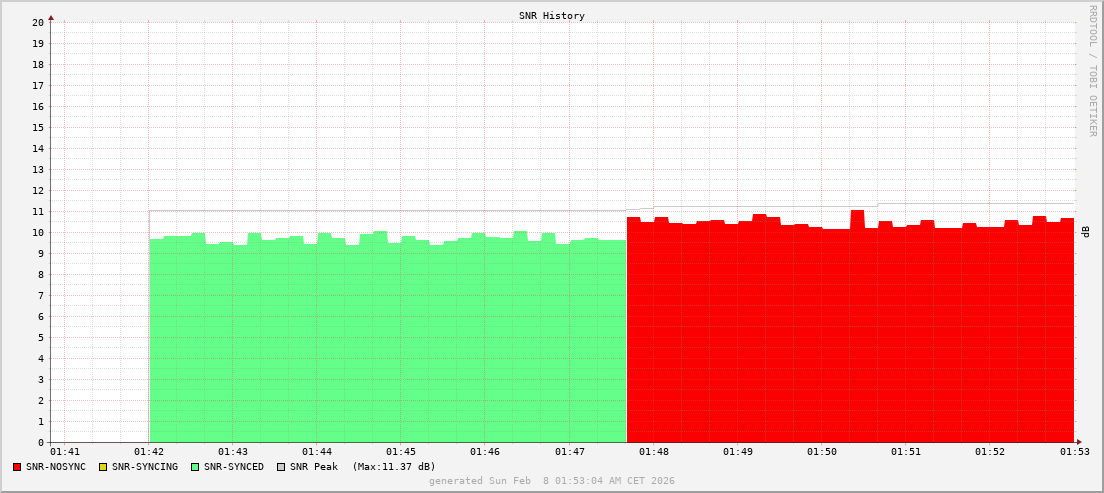1104x493 pixels.
Task: Click the SNR History chart title
Action: click(x=552, y=16)
